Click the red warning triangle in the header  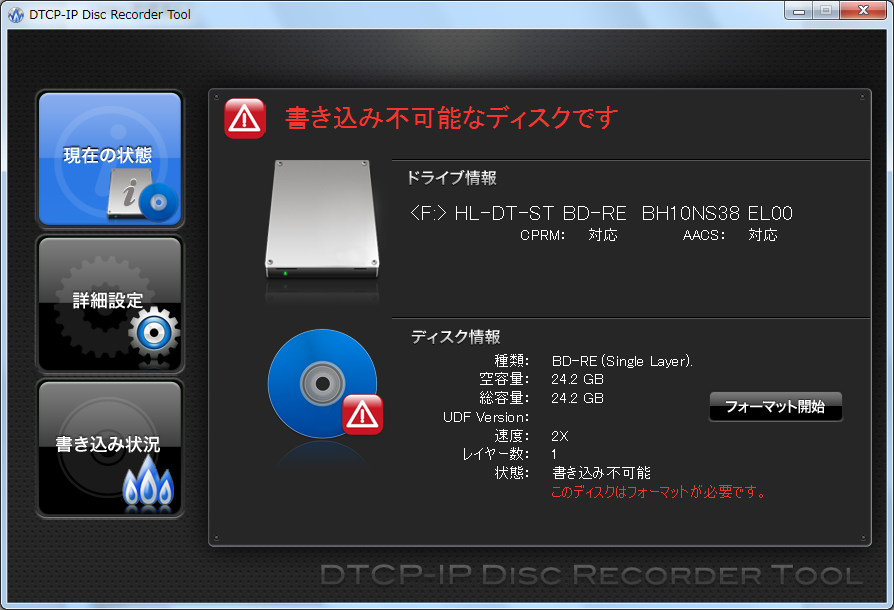[x=245, y=119]
